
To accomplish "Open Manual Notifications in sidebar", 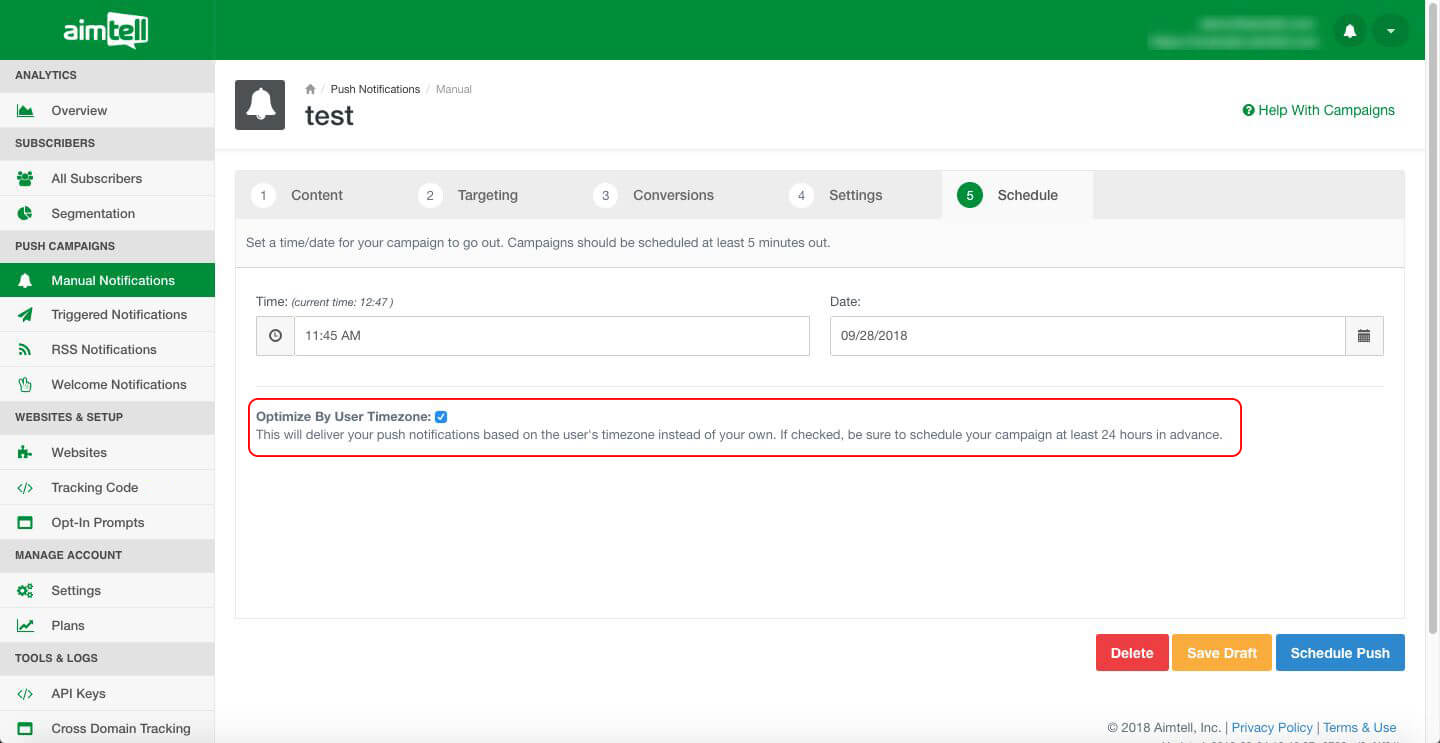I will (107, 281).
